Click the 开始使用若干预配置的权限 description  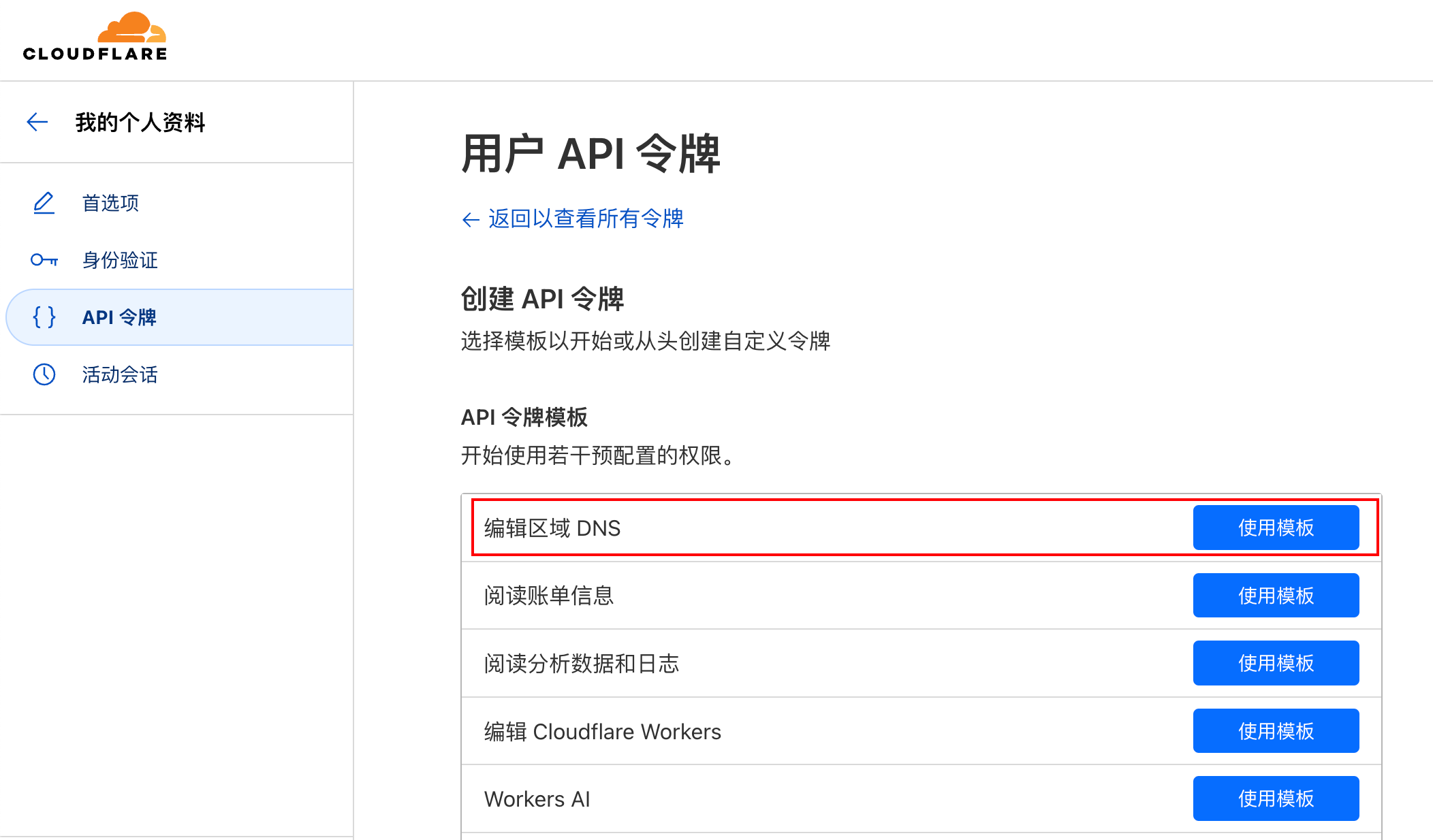click(598, 455)
